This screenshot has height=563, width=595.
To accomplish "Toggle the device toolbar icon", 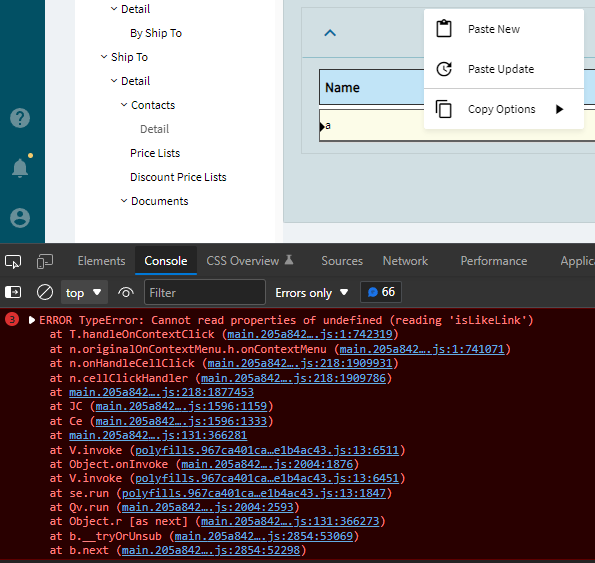I will coord(45,261).
